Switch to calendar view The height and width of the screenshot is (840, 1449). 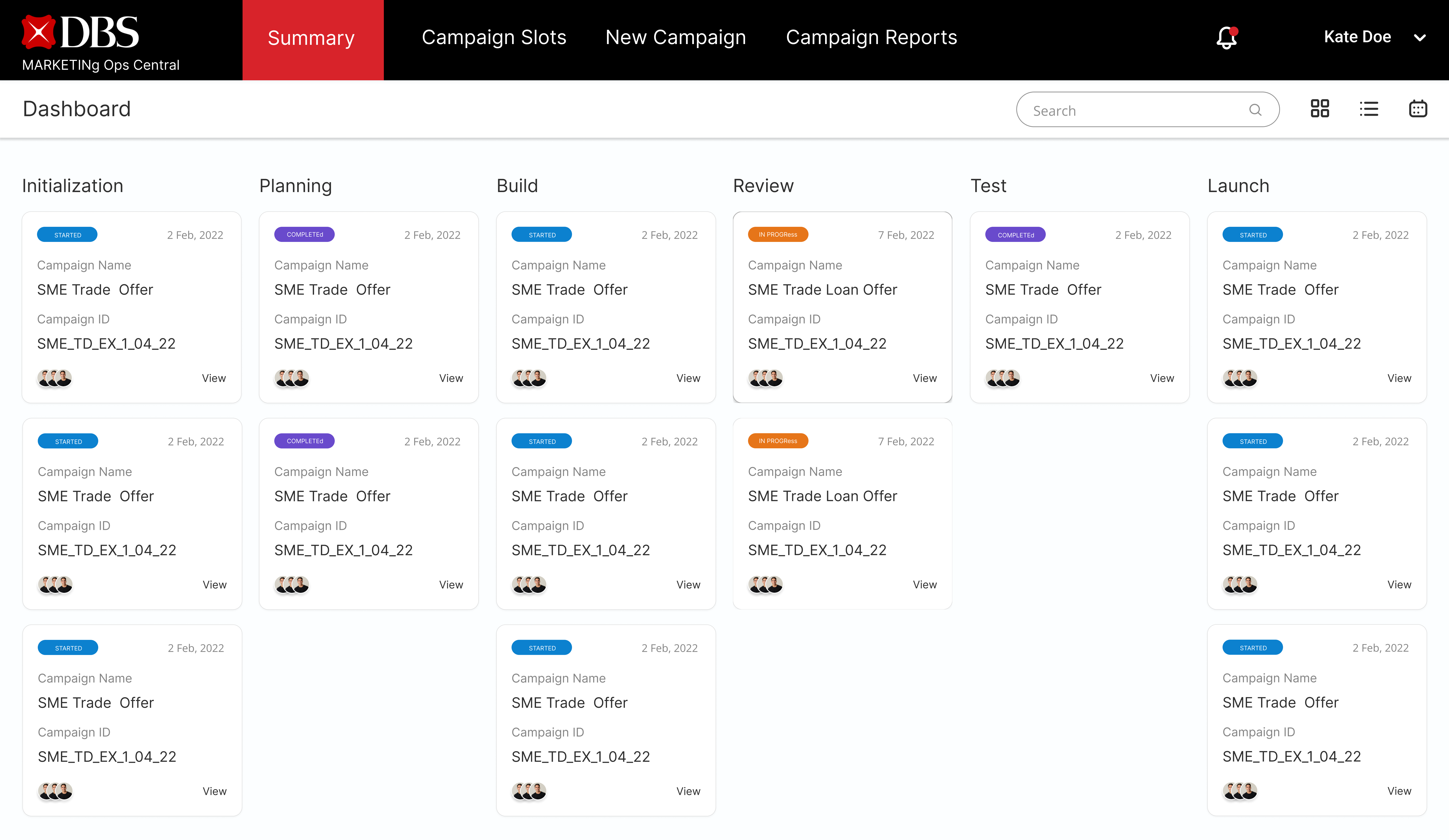(x=1418, y=108)
